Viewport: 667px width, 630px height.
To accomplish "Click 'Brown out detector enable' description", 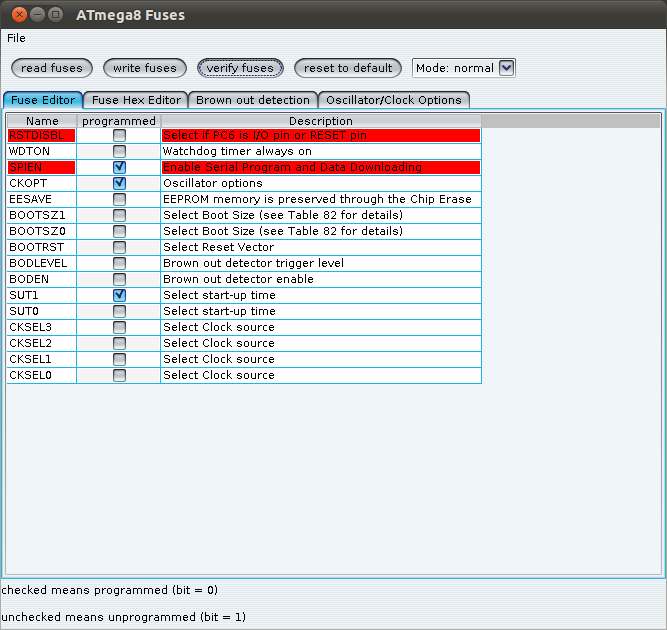I will (x=321, y=279).
